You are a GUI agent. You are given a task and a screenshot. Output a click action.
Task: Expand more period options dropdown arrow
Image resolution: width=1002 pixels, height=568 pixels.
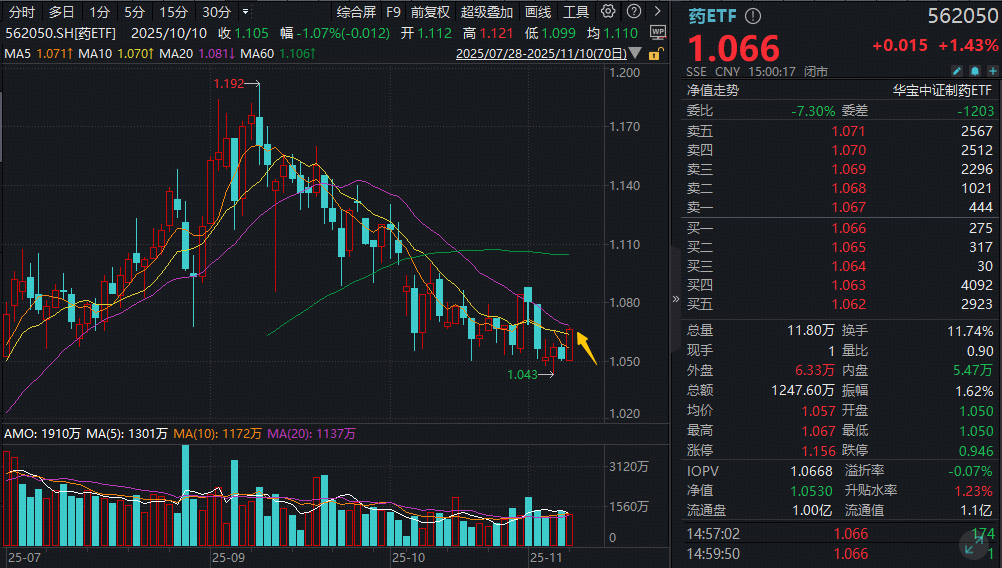click(x=246, y=12)
